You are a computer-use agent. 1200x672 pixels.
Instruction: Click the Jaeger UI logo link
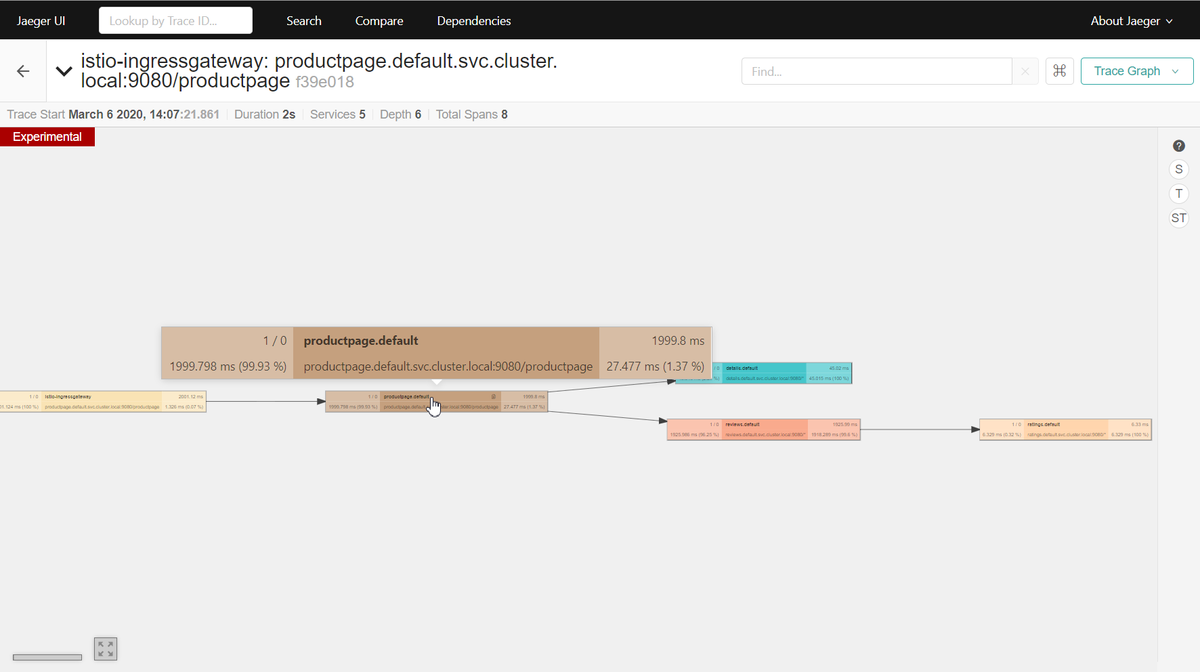[41, 20]
